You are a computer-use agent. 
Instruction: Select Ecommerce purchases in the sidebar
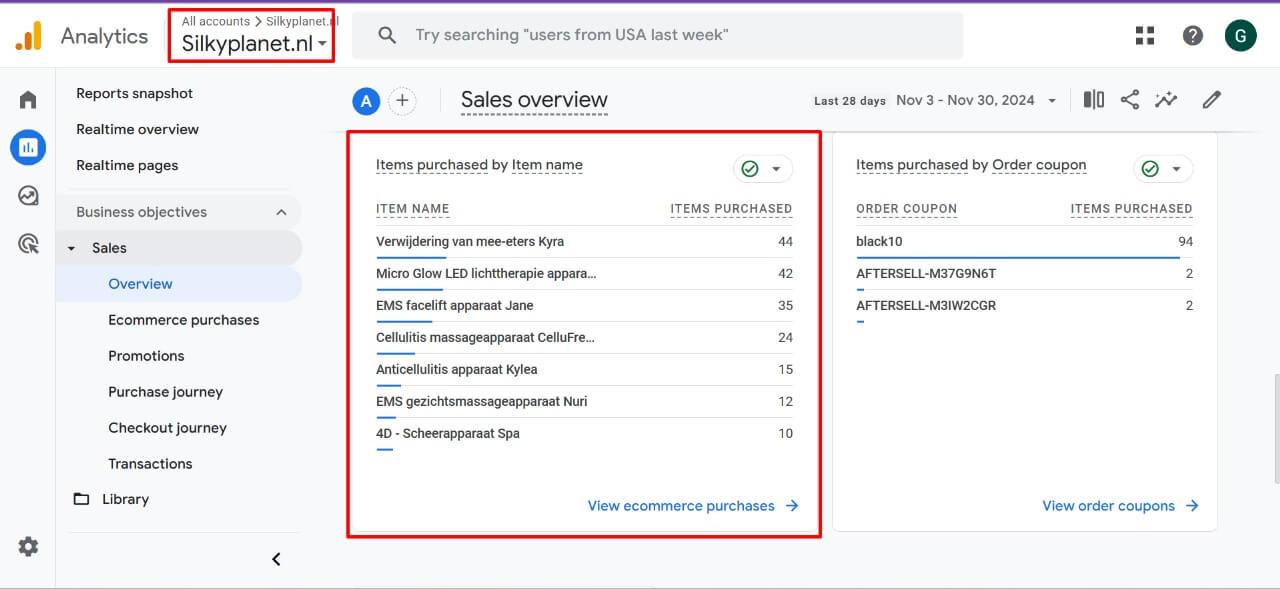click(x=184, y=320)
